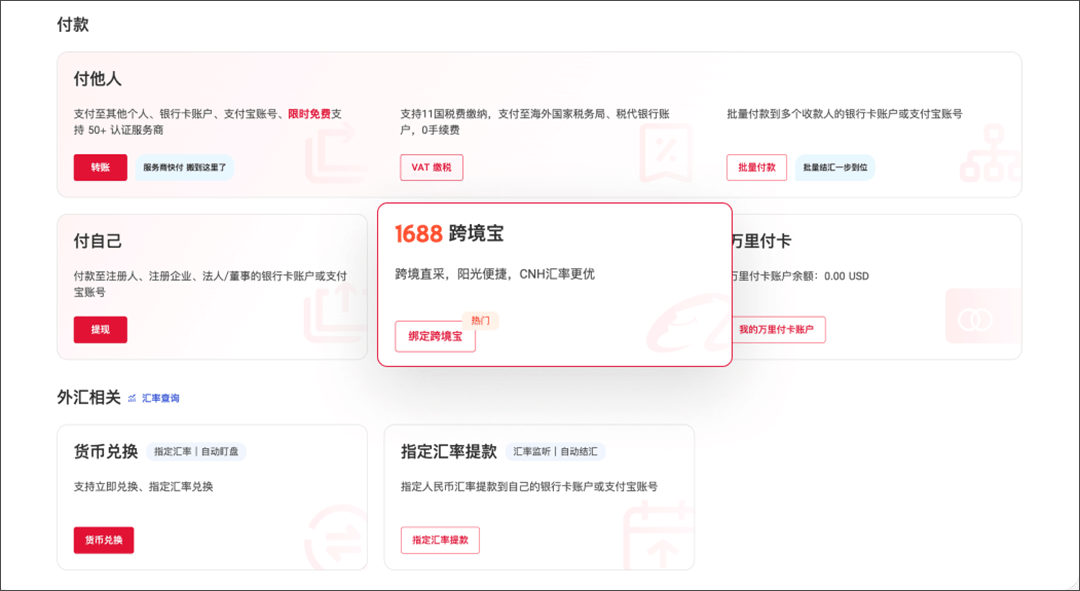The width and height of the screenshot is (1080, 591).
Task: Click the 外汇相关 section heading
Action: tap(89, 397)
